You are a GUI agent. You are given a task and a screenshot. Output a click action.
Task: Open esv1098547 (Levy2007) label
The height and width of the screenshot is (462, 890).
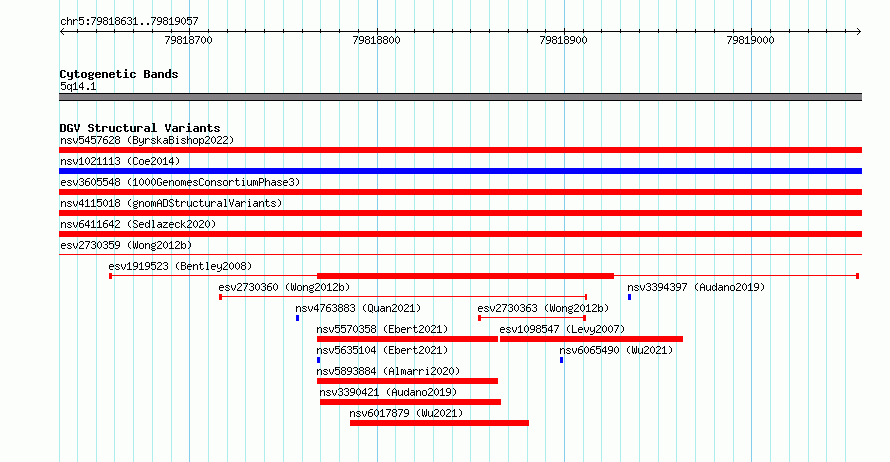pyautogui.click(x=562, y=329)
